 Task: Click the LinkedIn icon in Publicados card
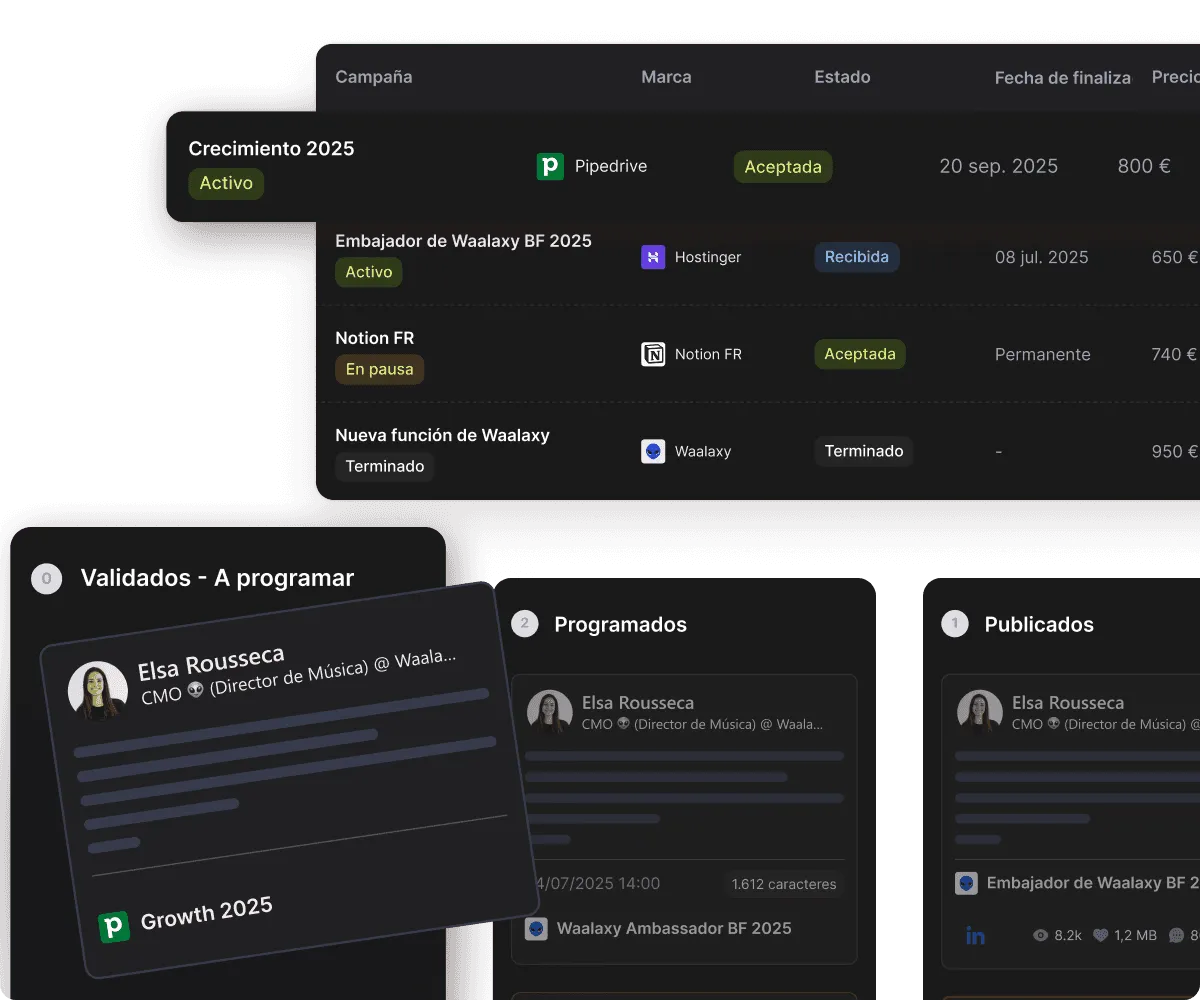(x=975, y=936)
